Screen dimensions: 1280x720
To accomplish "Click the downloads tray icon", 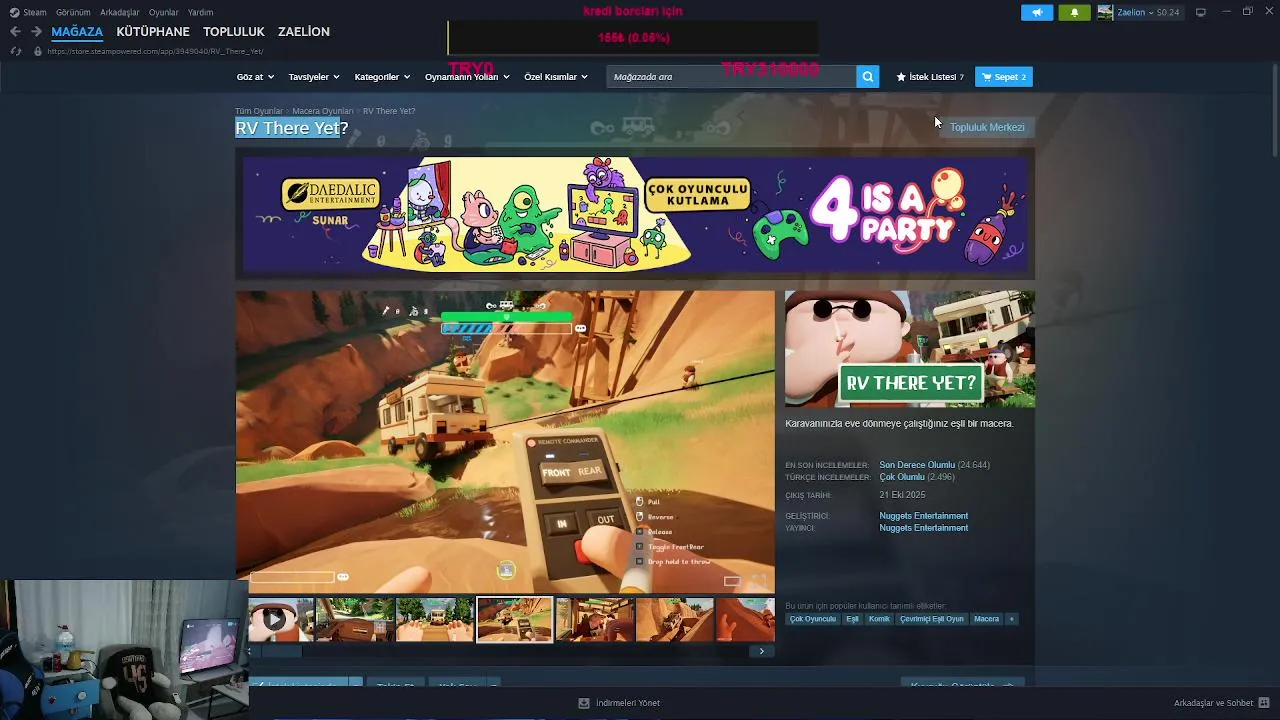I will click(x=584, y=703).
